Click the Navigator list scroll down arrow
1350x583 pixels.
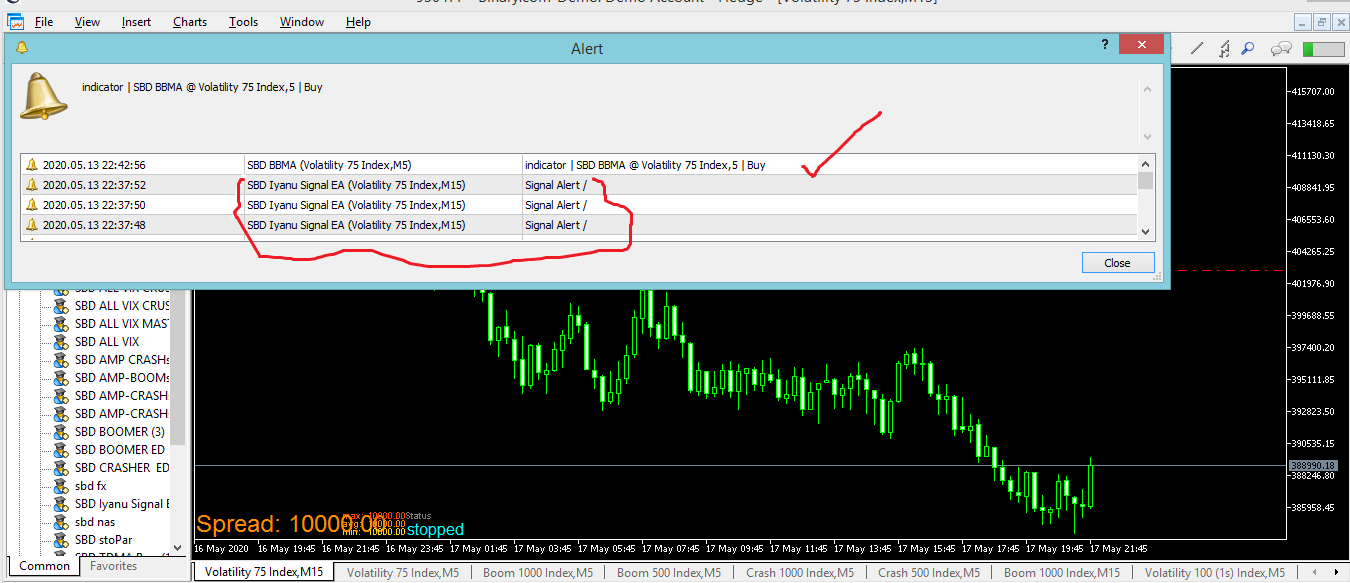(178, 547)
